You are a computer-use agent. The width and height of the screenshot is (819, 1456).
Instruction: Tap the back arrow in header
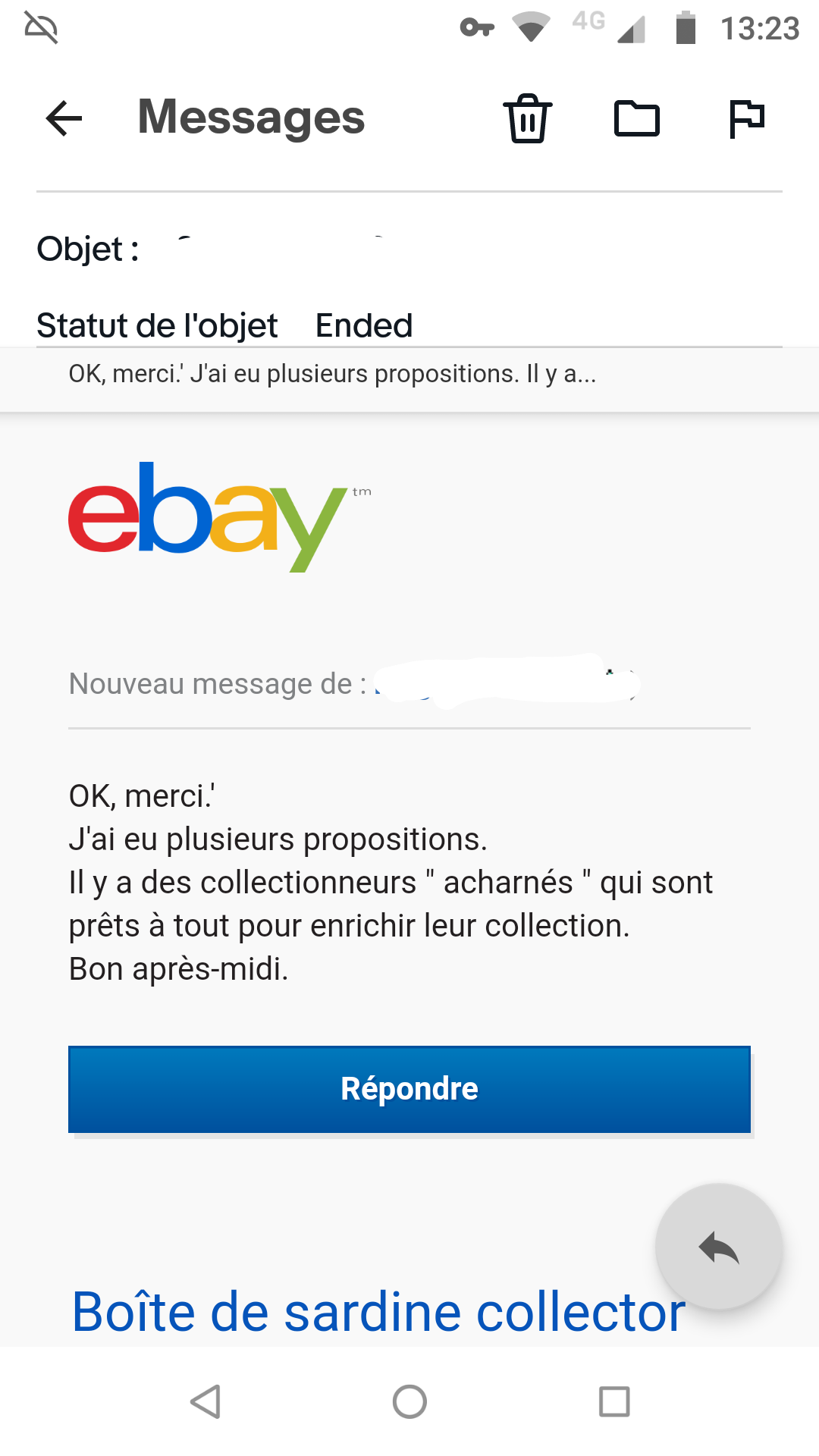click(64, 118)
